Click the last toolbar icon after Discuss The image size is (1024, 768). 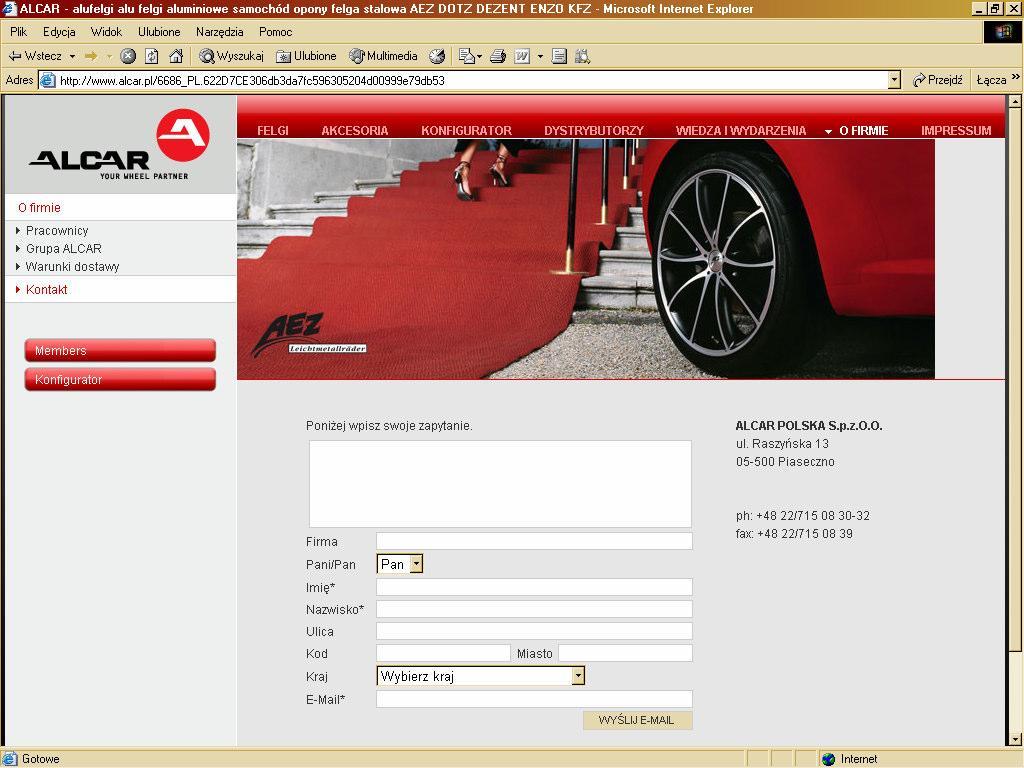point(583,56)
